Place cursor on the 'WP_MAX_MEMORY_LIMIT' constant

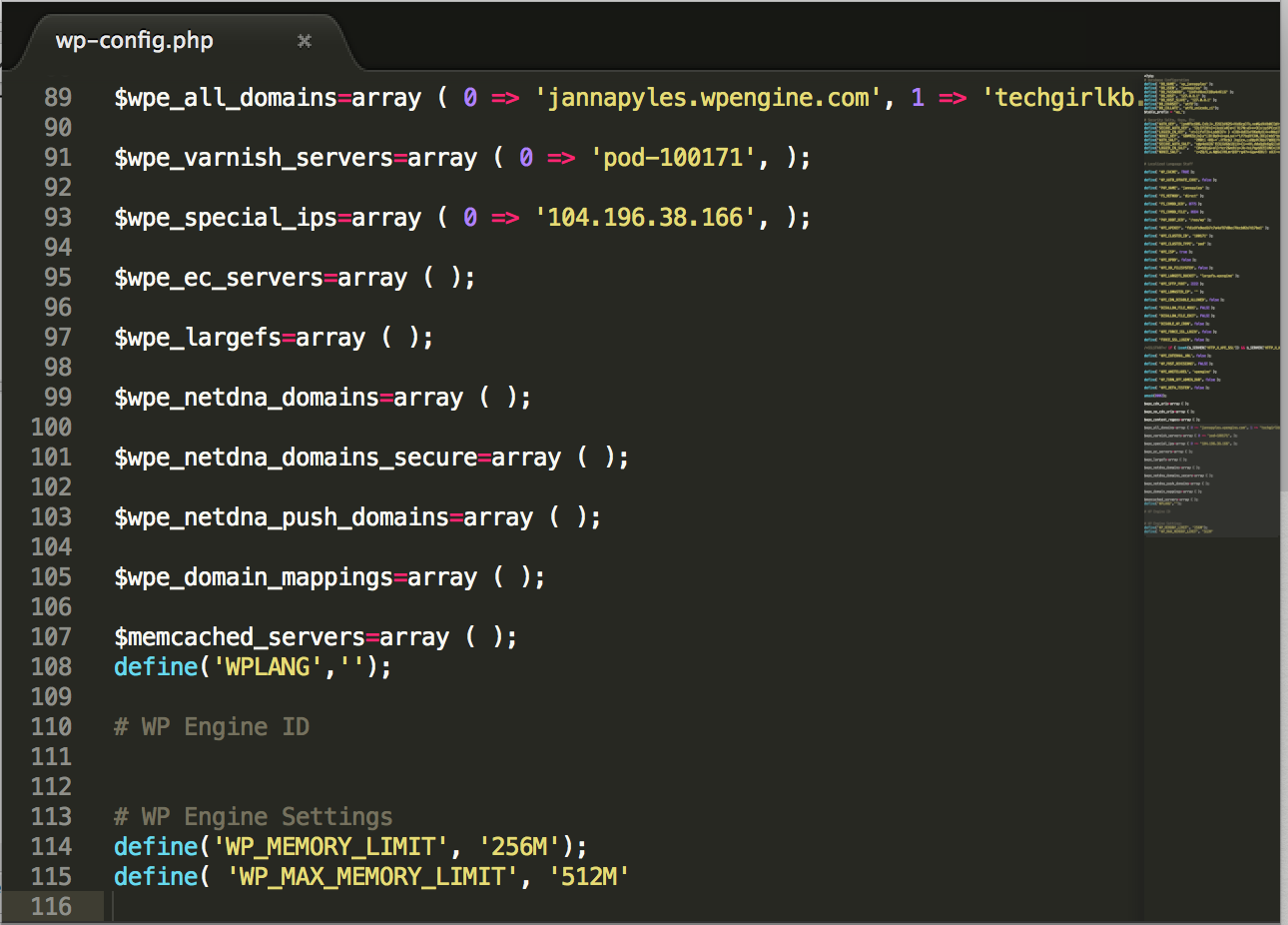[372, 877]
